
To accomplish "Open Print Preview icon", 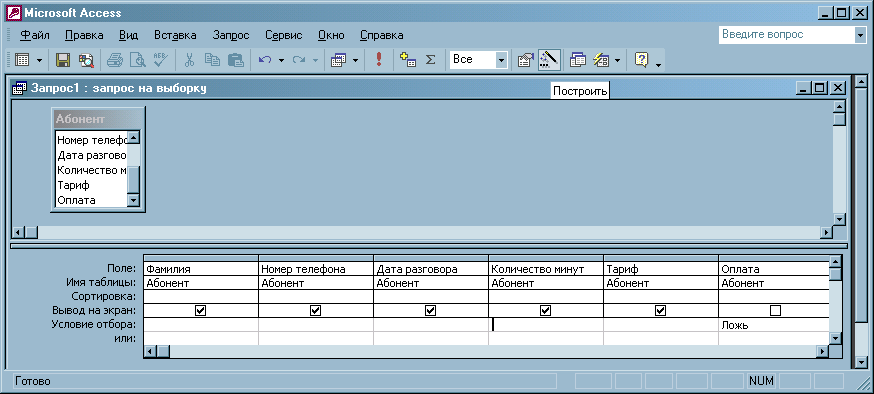I will pos(137,60).
